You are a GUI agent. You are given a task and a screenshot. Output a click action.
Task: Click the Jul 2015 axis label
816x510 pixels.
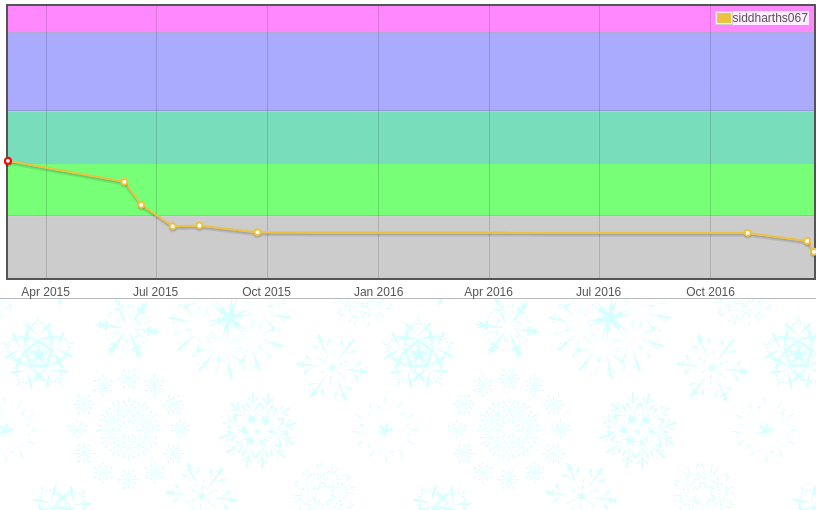click(x=156, y=292)
